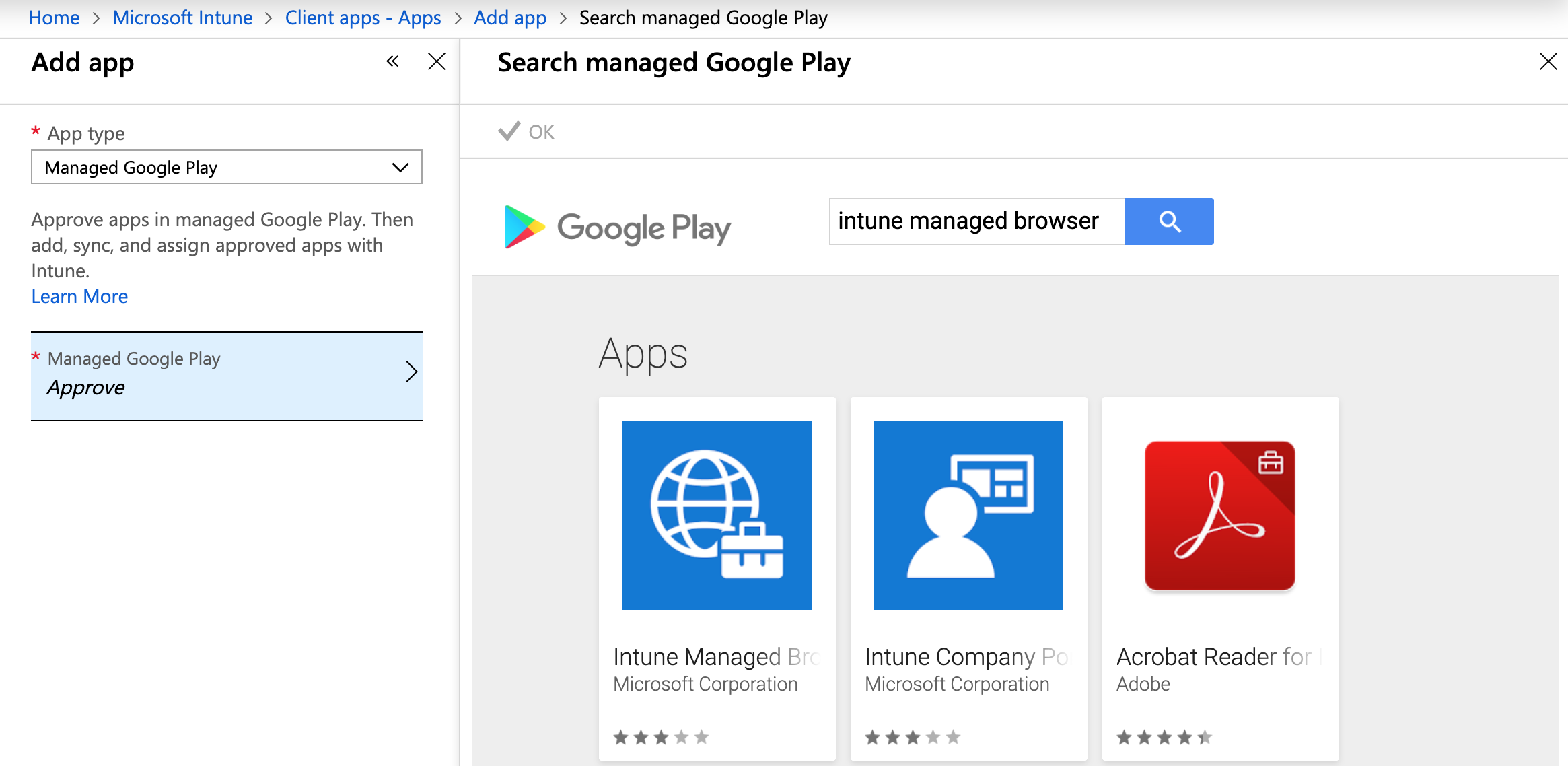Follow the Learn More link
The image size is (1568, 766).
79,296
